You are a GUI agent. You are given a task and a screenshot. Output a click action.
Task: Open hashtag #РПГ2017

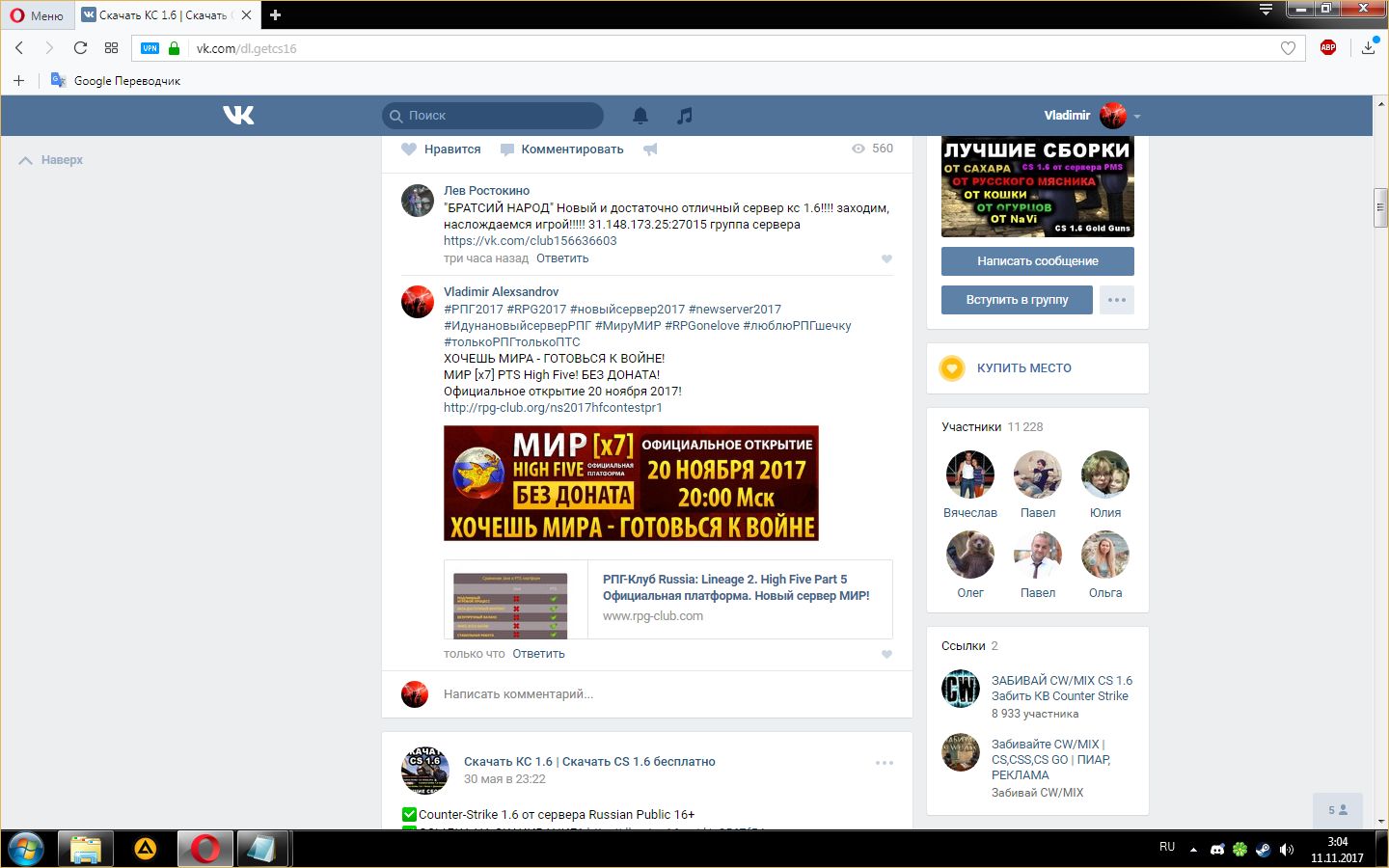(x=474, y=310)
